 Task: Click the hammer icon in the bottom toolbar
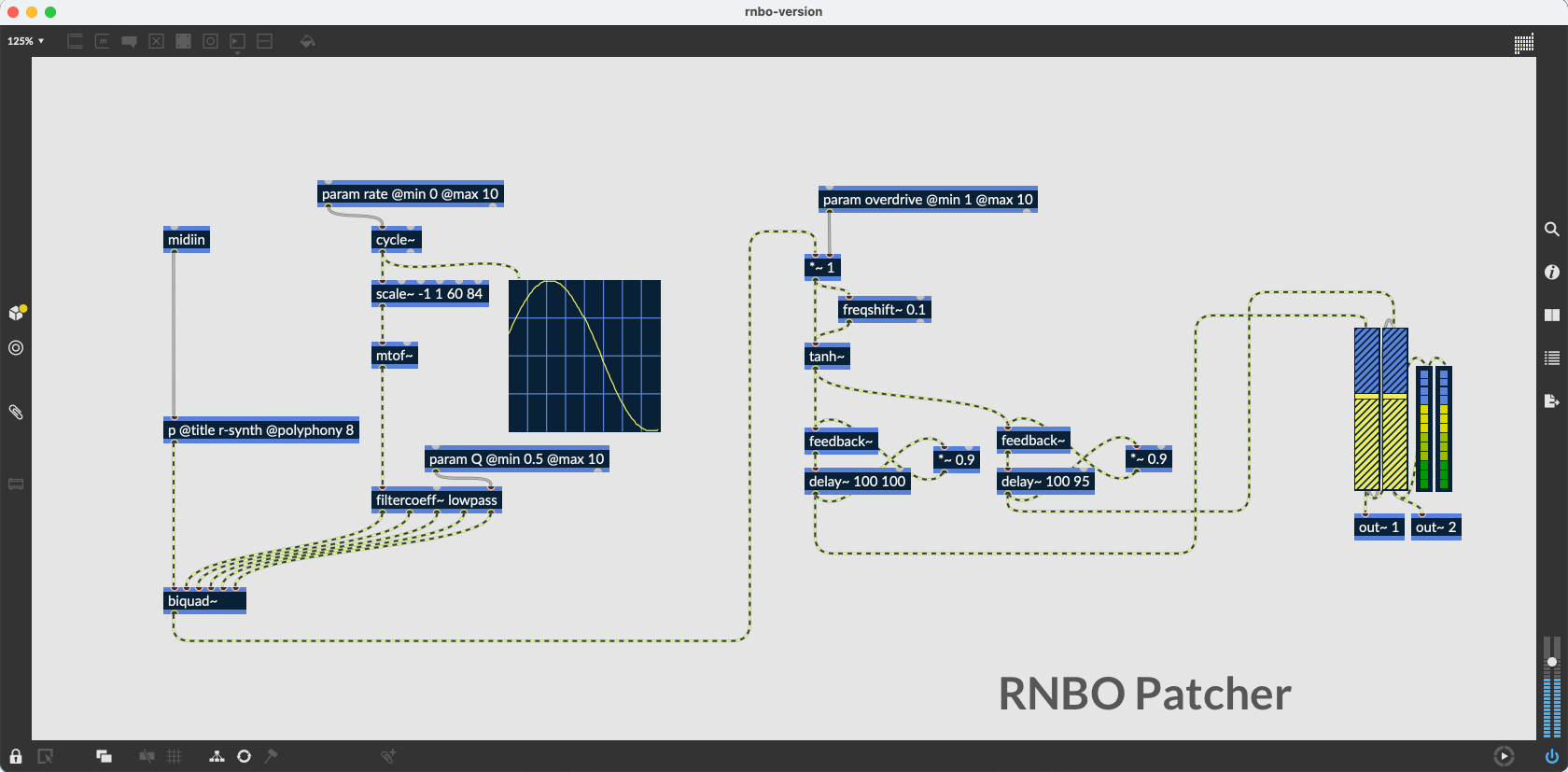pos(271,756)
